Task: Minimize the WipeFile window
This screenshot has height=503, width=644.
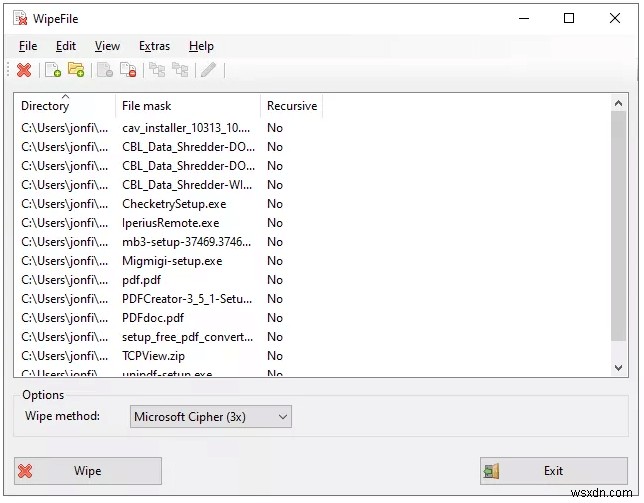Action: coord(524,18)
